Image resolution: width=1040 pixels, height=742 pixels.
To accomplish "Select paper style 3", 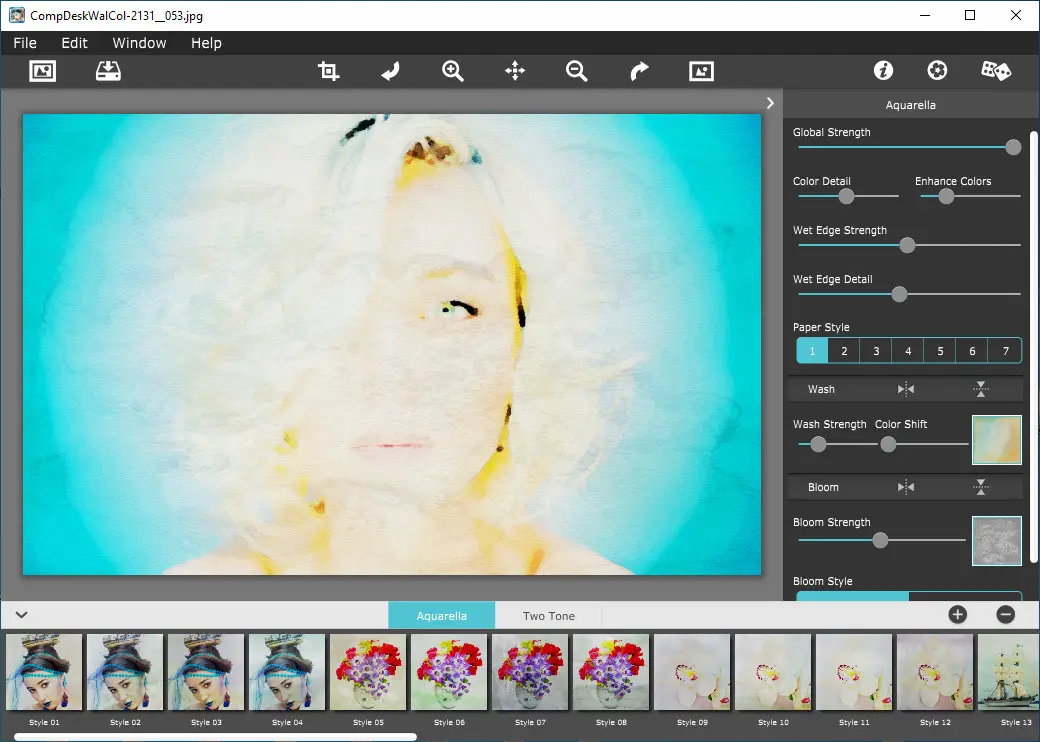I will click(876, 351).
